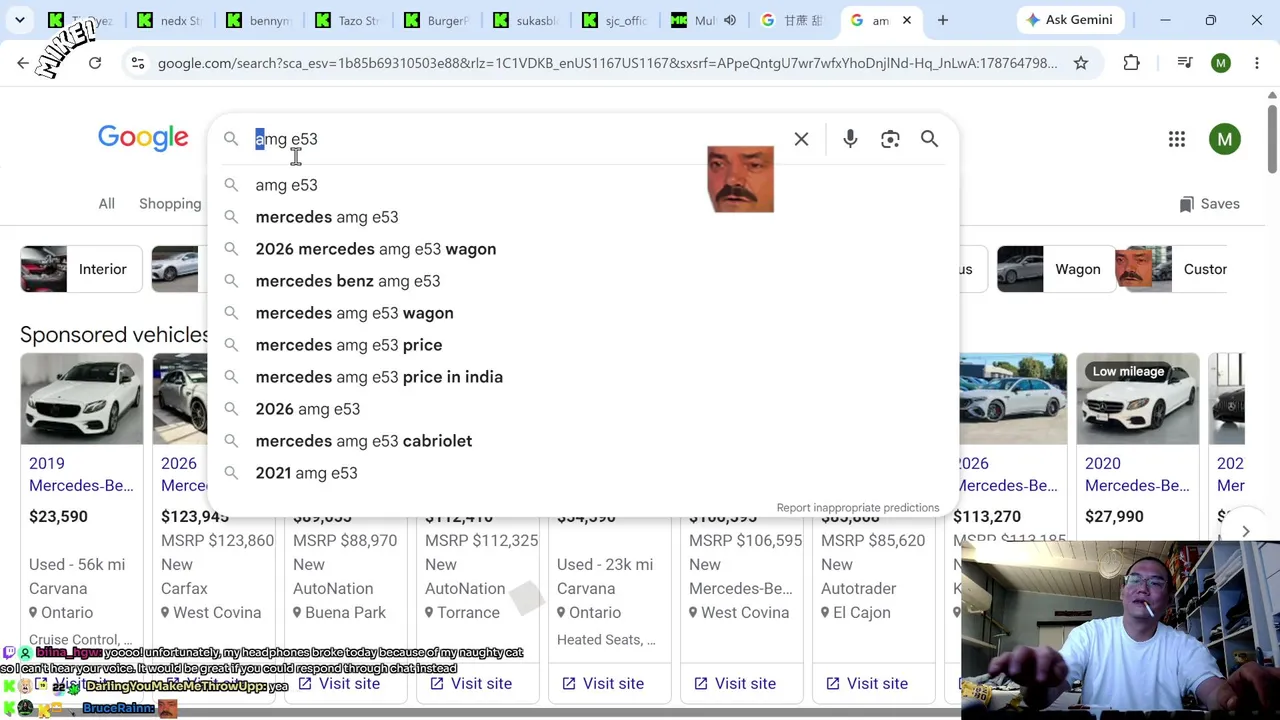Visit site for 23k mi Carvana listing

[601, 684]
